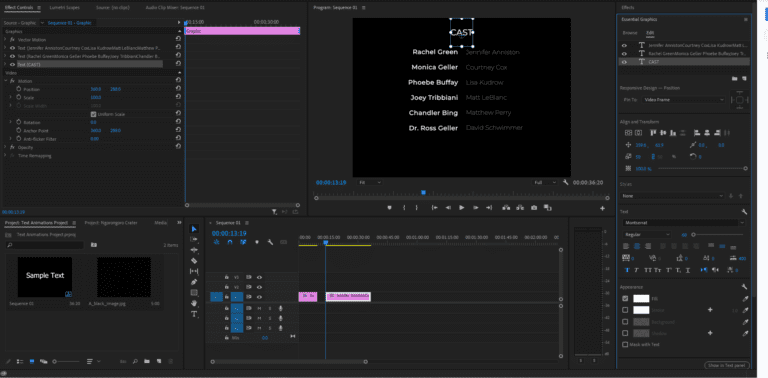Create new bin in Project panel
Screen dimensions: 768x378
pyautogui.click(x=146, y=361)
